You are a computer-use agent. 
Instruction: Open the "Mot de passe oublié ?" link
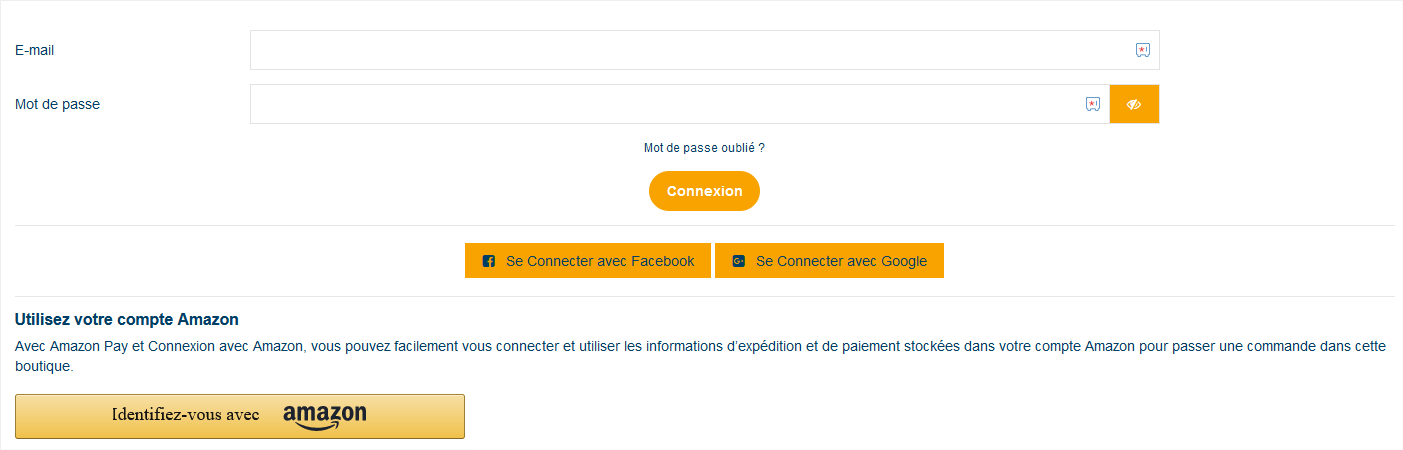[704, 147]
